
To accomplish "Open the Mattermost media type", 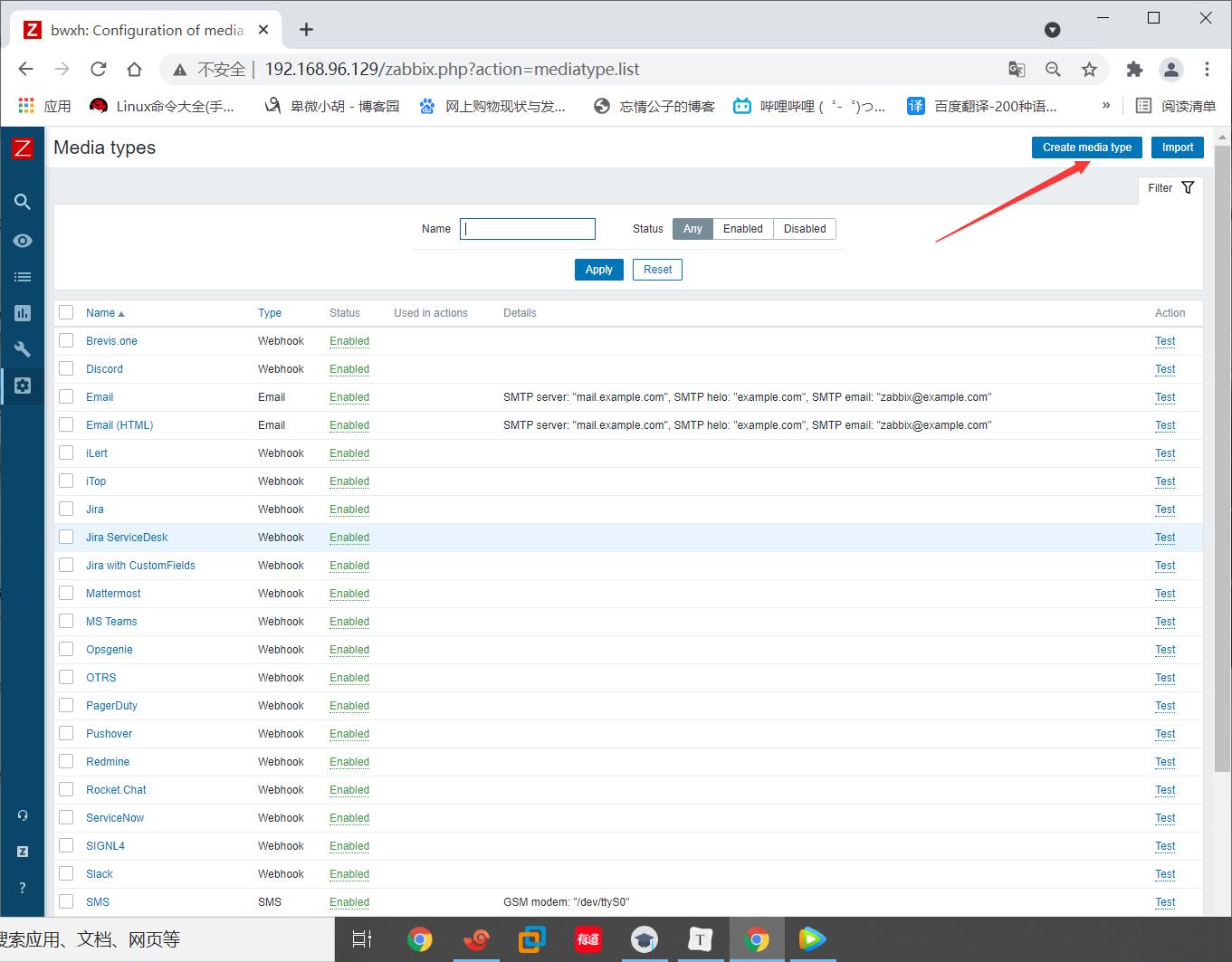I will [x=113, y=594].
